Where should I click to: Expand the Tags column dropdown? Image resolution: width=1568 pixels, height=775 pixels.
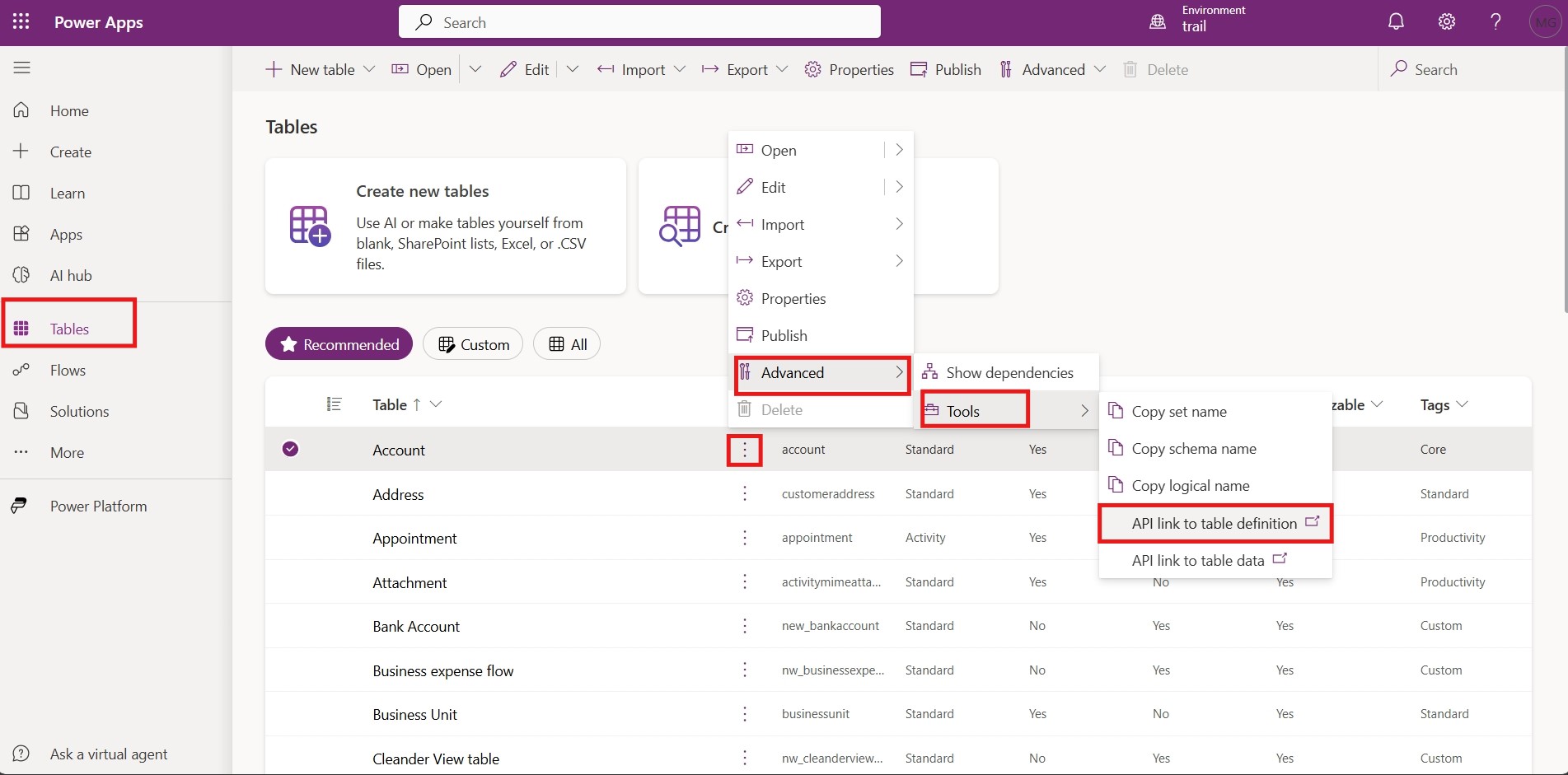pyautogui.click(x=1462, y=404)
